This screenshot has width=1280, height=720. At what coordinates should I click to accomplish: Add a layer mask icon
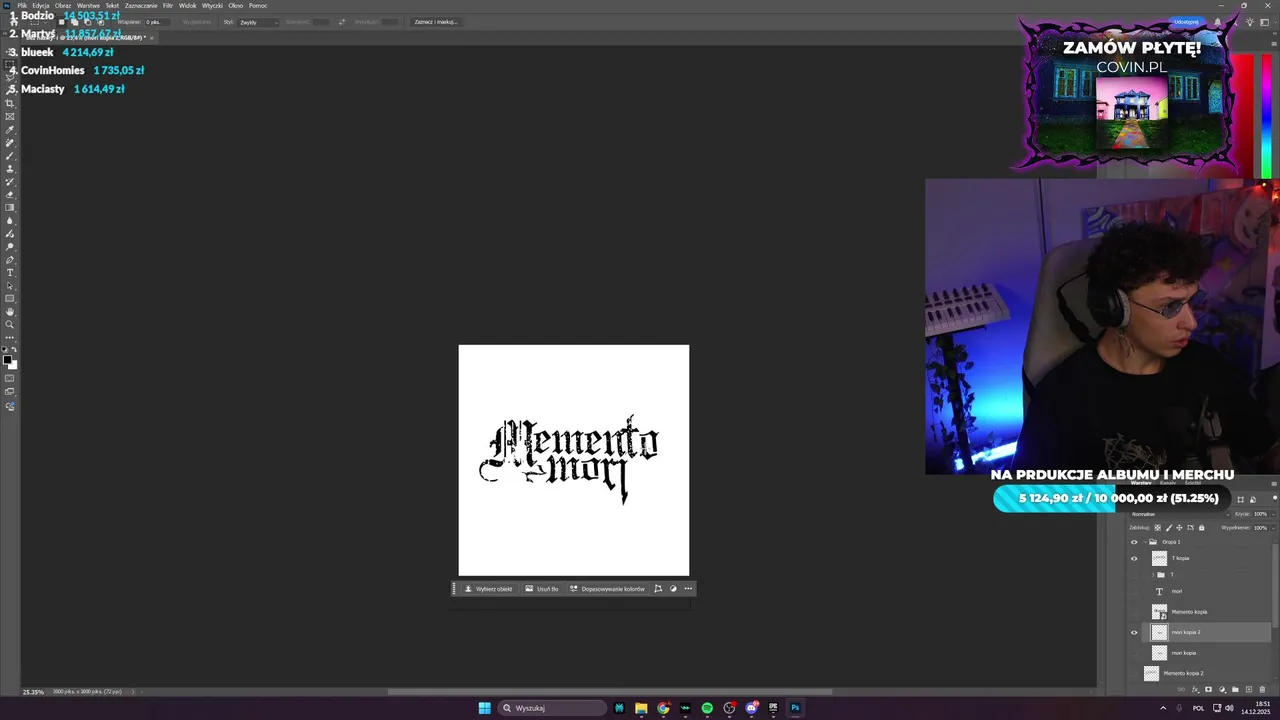click(x=1208, y=689)
